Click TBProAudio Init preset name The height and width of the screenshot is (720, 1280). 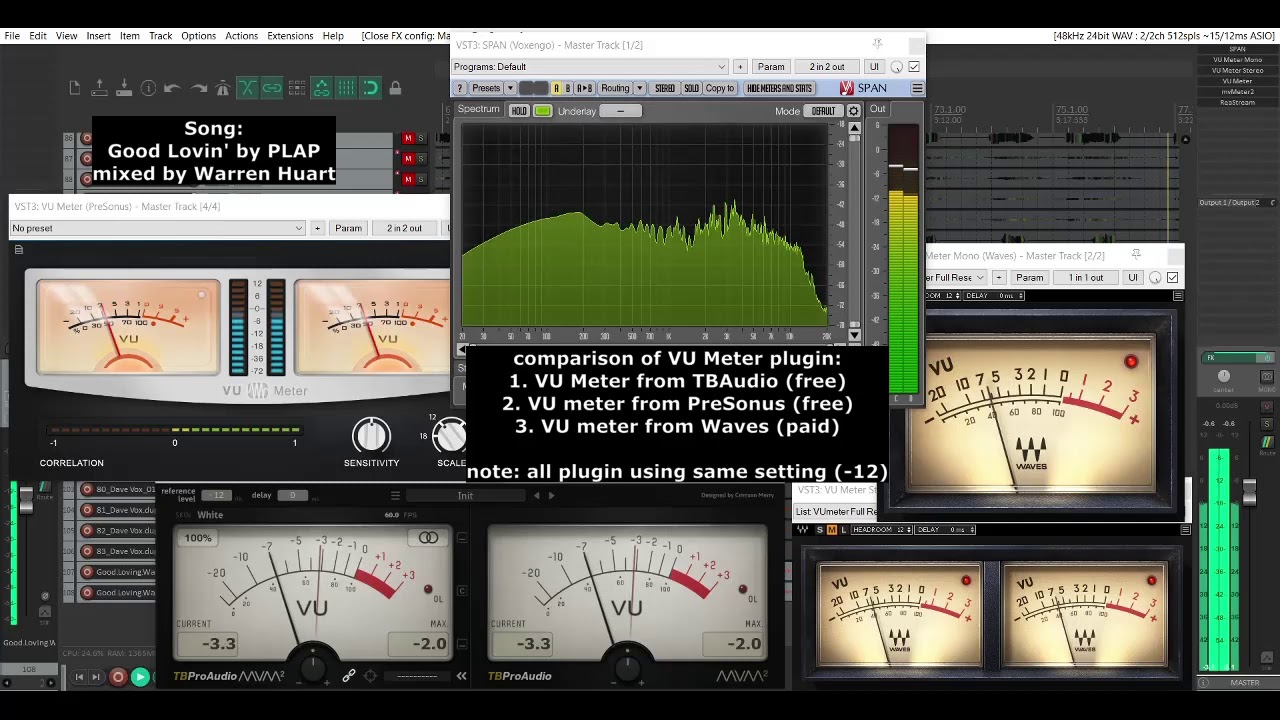465,495
